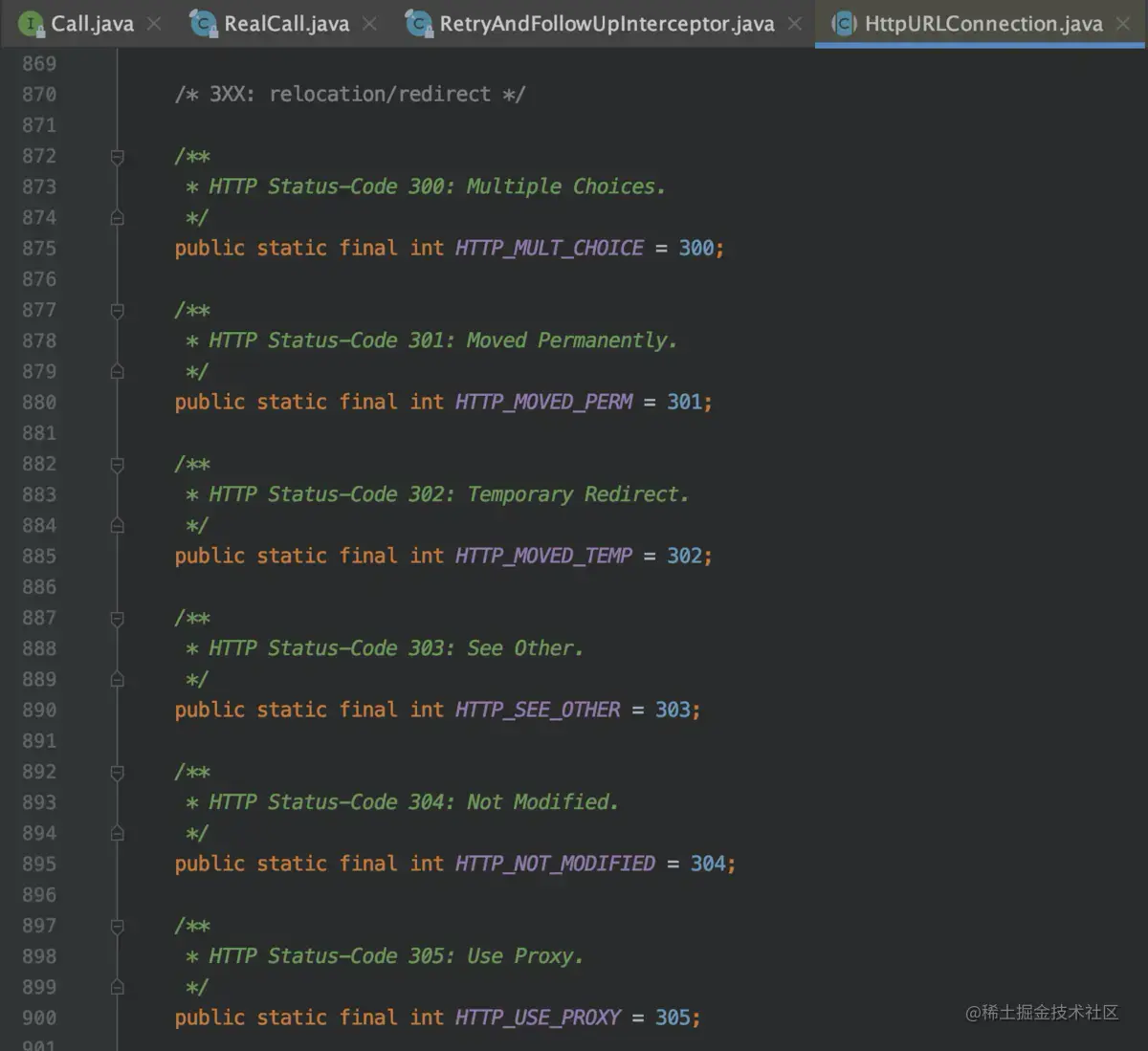Collapse Javadoc fold end at line 899
This screenshot has width=1148, height=1051.
tap(117, 988)
